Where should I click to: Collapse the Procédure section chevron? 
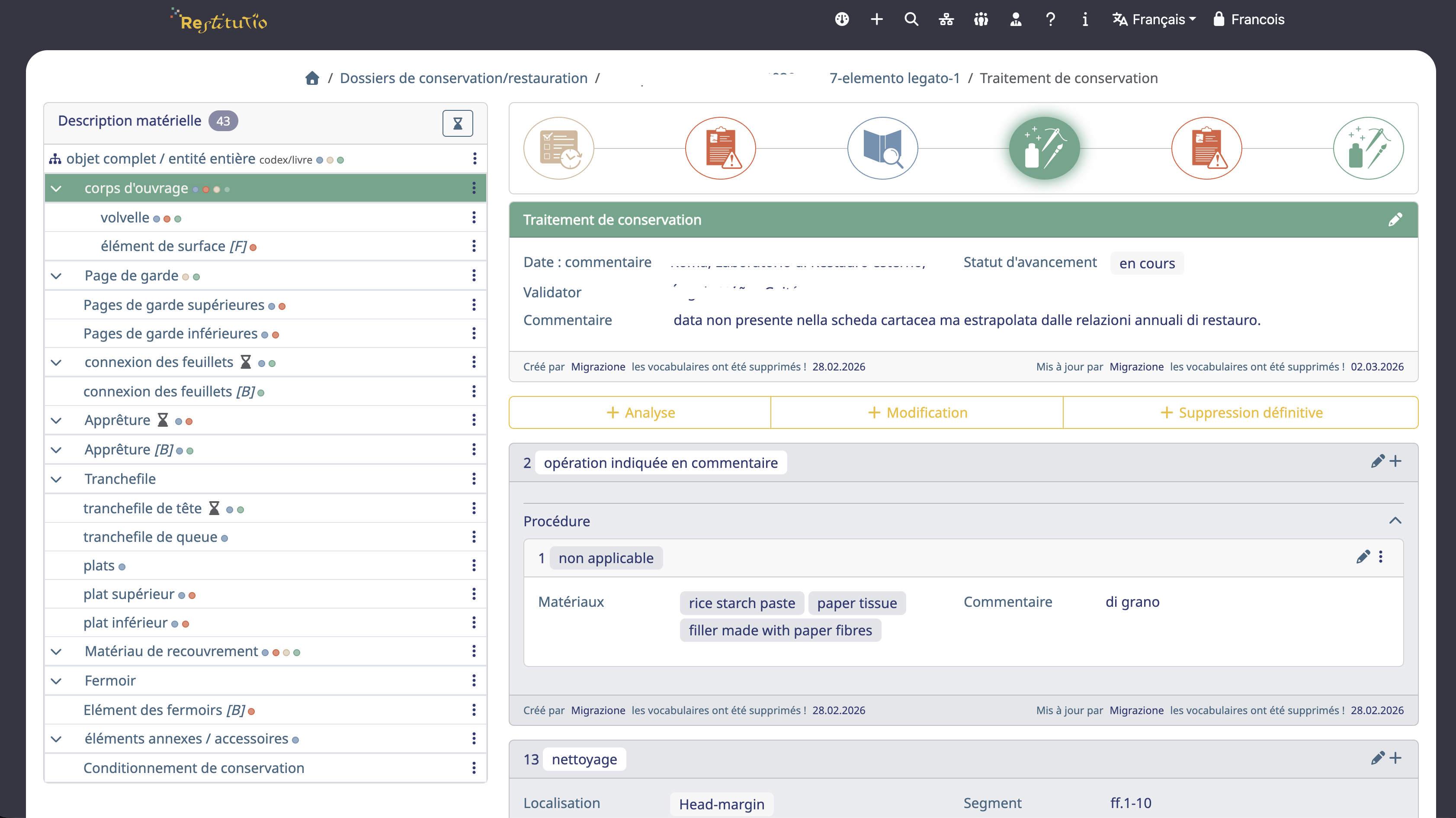1397,520
